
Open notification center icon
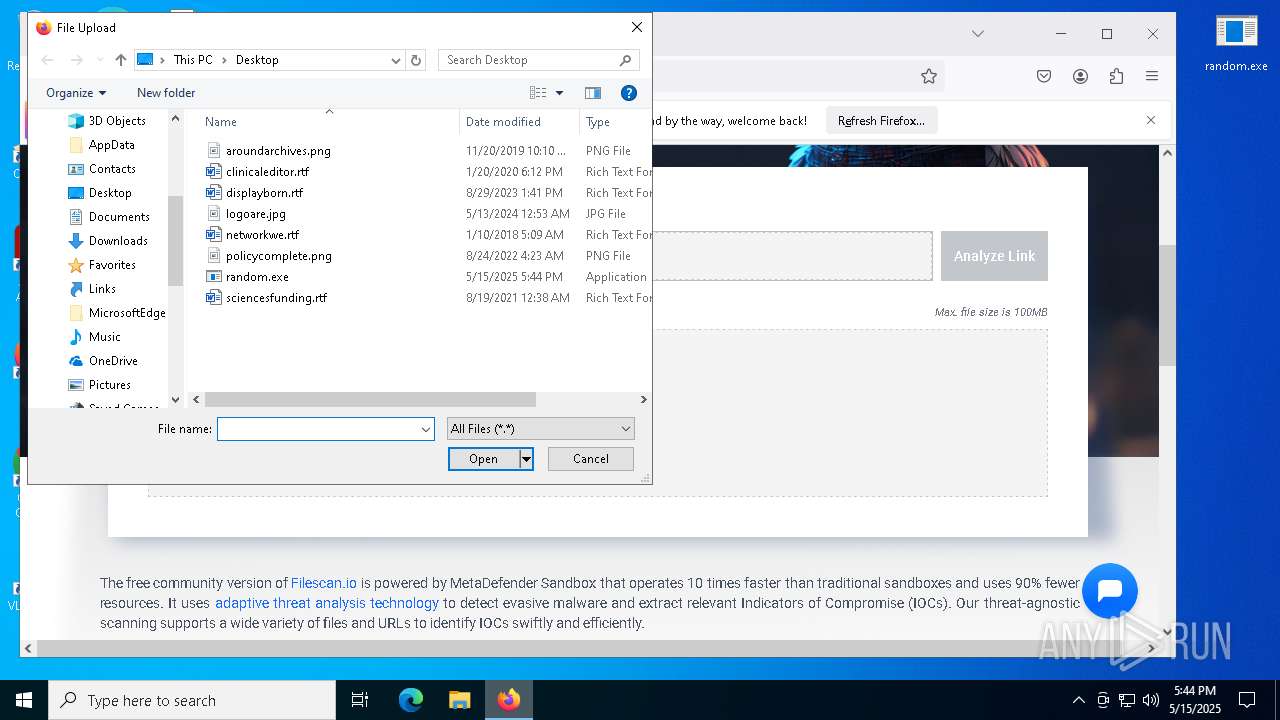point(1247,700)
